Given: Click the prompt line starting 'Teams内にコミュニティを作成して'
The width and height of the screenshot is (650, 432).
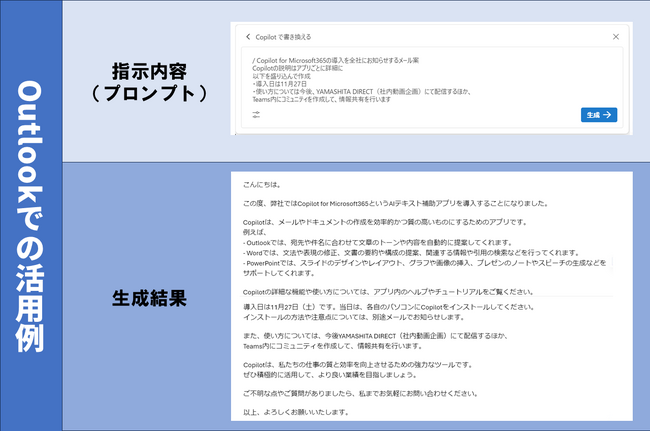Looking at the screenshot, I should pos(321,100).
